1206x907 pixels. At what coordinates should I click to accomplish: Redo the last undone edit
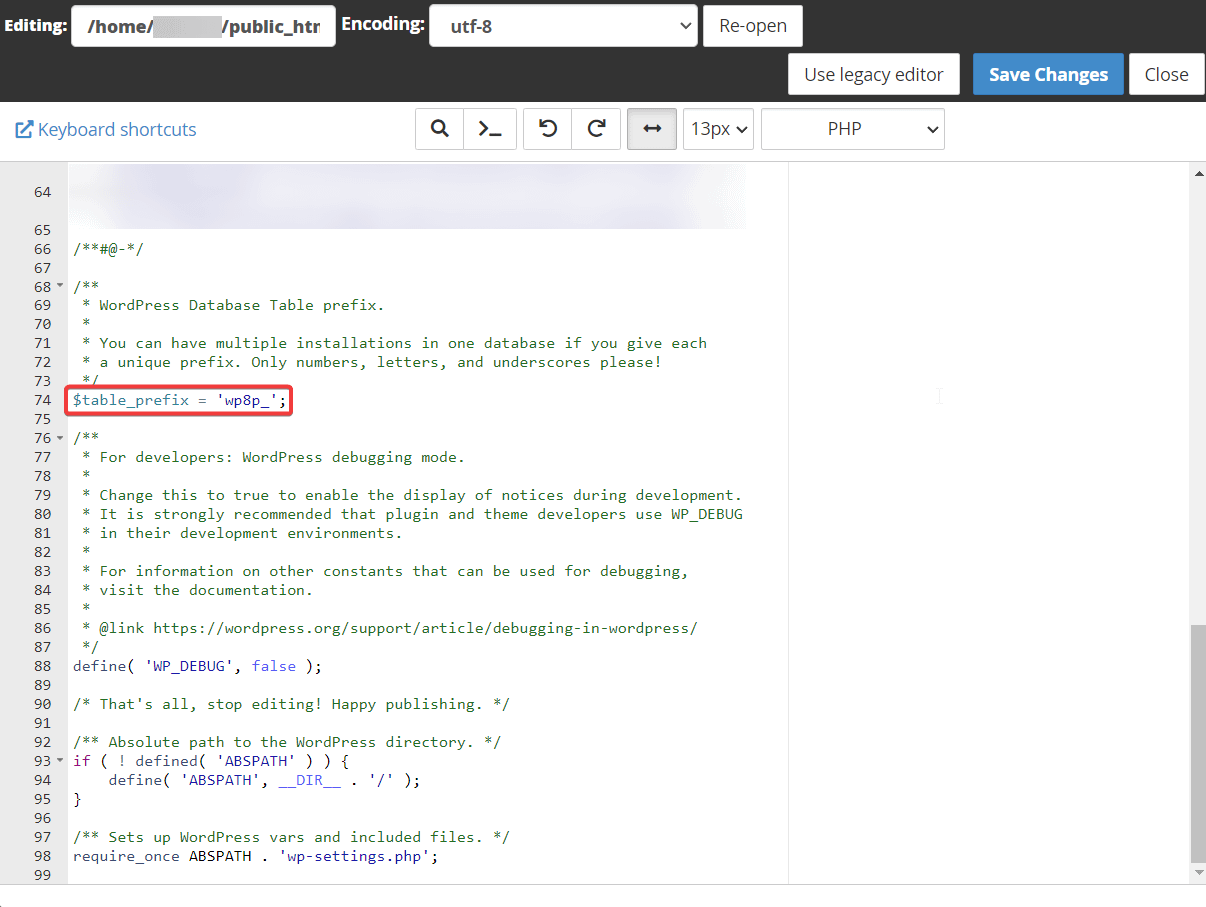[597, 129]
